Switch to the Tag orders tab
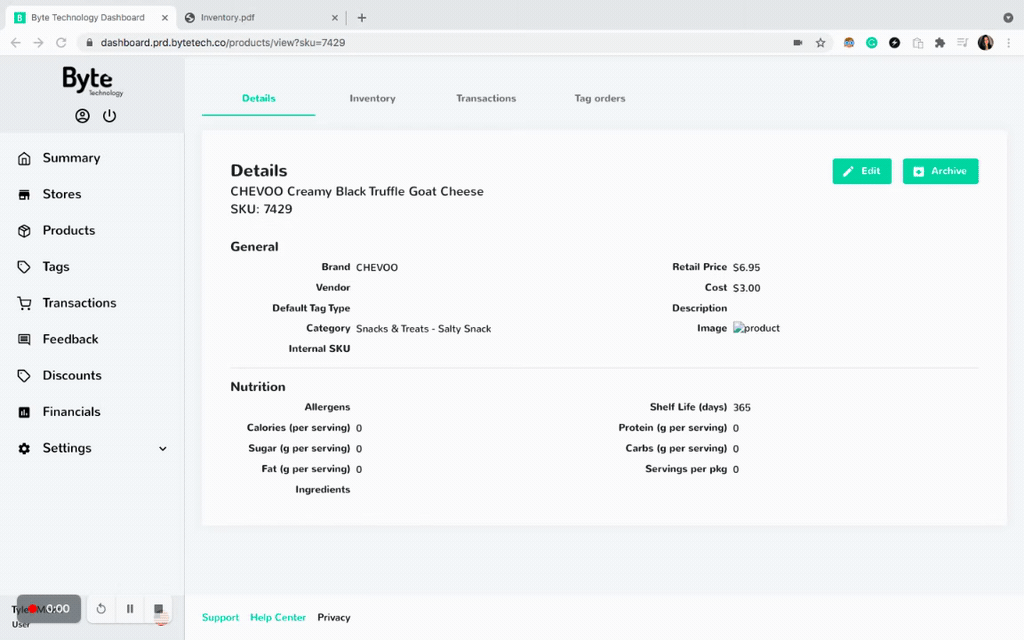Screen dimensions: 1024x640 pos(600,99)
